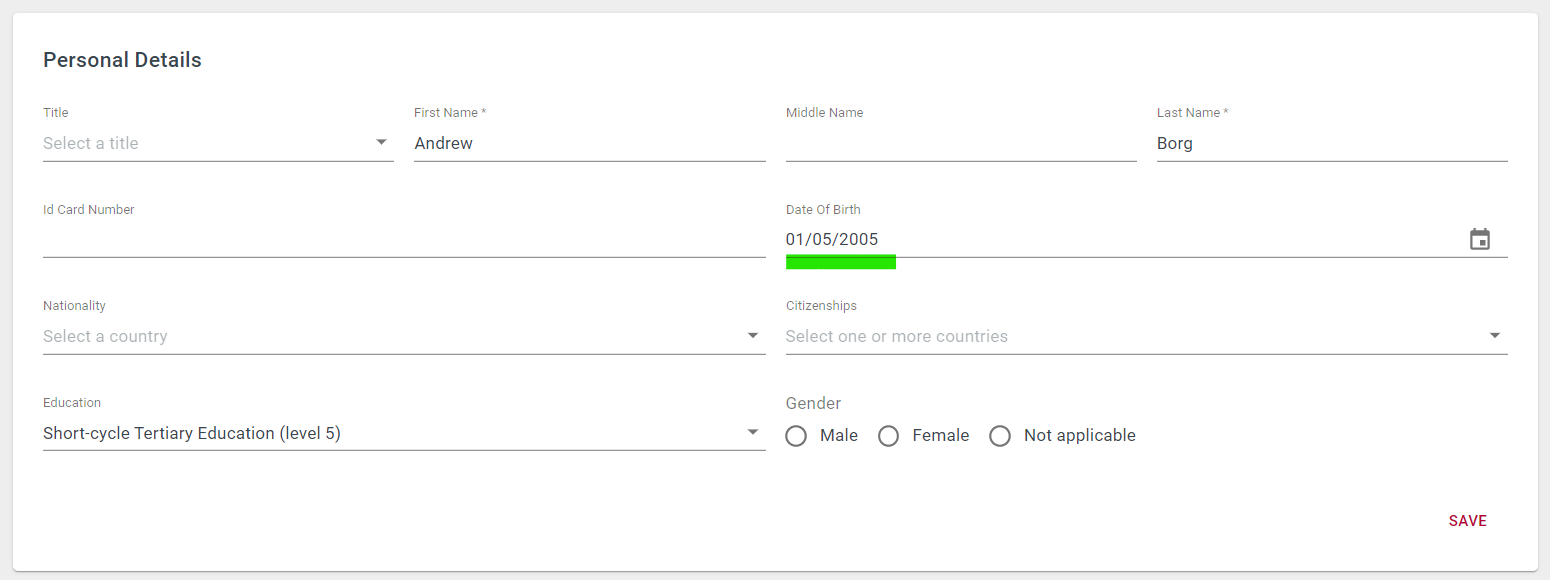Viewport: 1550px width, 580px height.
Task: Click the Education dropdown arrow
Action: (753, 433)
